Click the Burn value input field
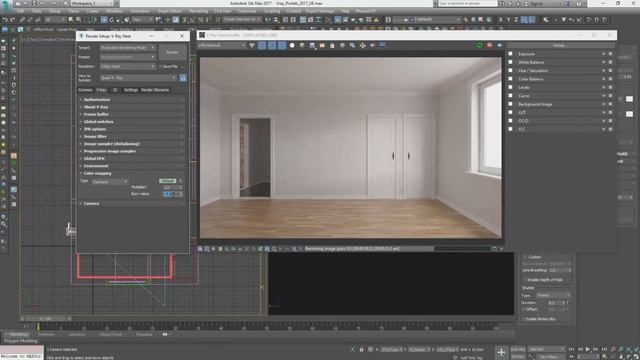The image size is (640, 360). [170, 194]
